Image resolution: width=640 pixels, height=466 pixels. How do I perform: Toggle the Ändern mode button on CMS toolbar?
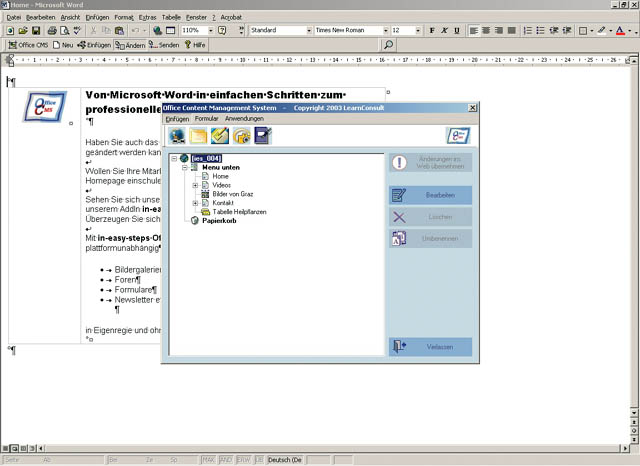(x=130, y=45)
